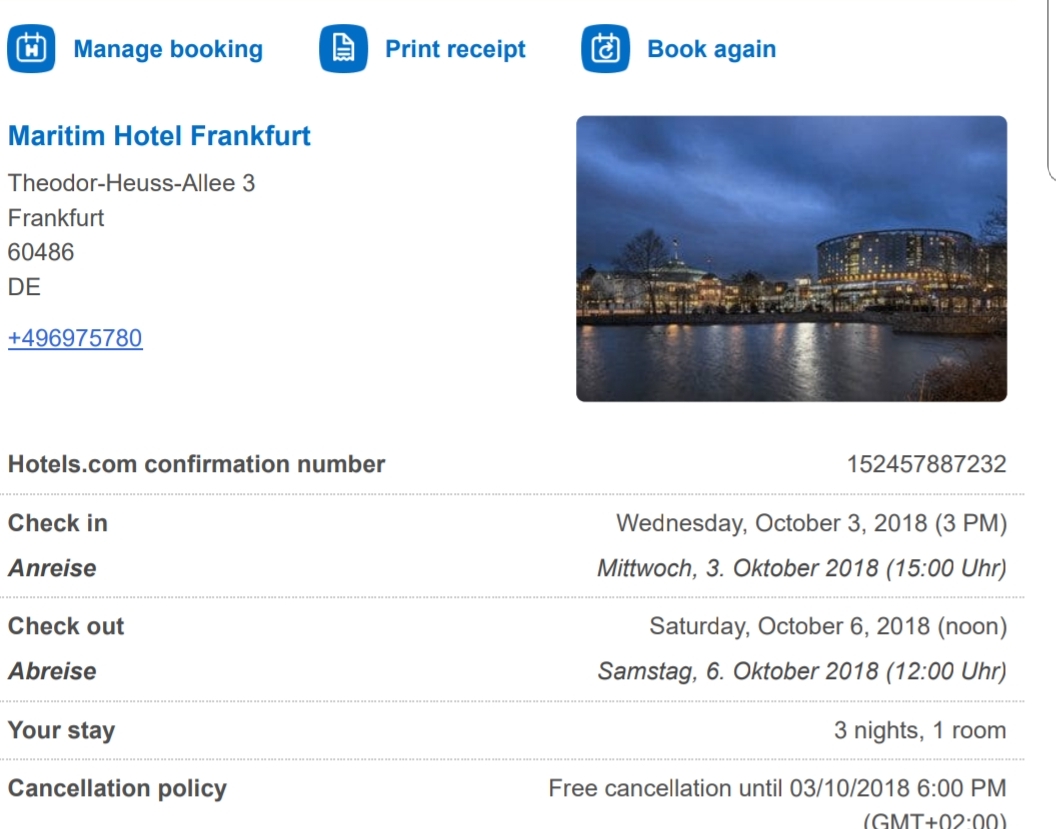The height and width of the screenshot is (829, 1056).
Task: Choose the Book again text link
Action: 711,49
